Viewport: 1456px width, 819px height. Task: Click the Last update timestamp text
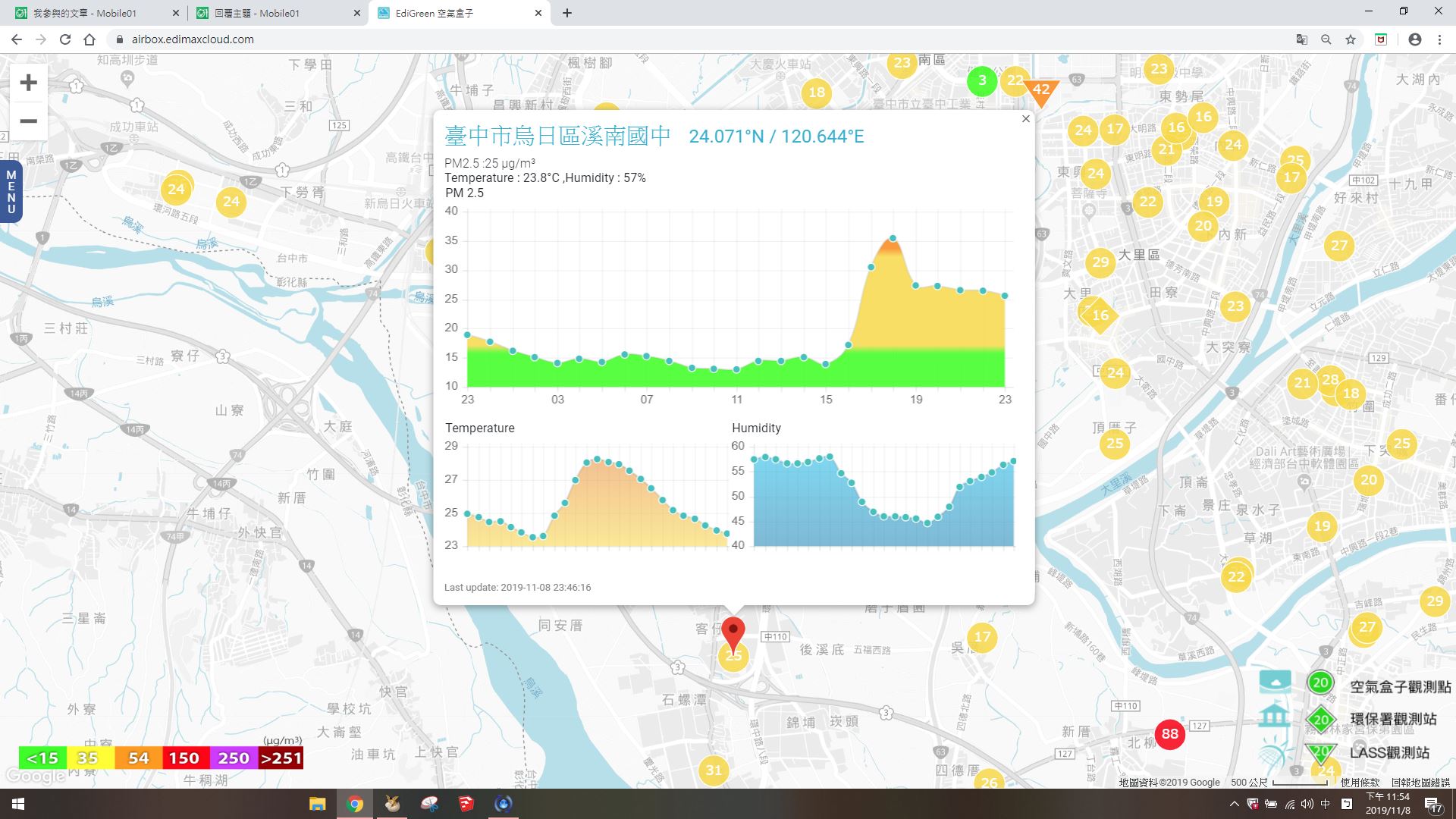(517, 587)
